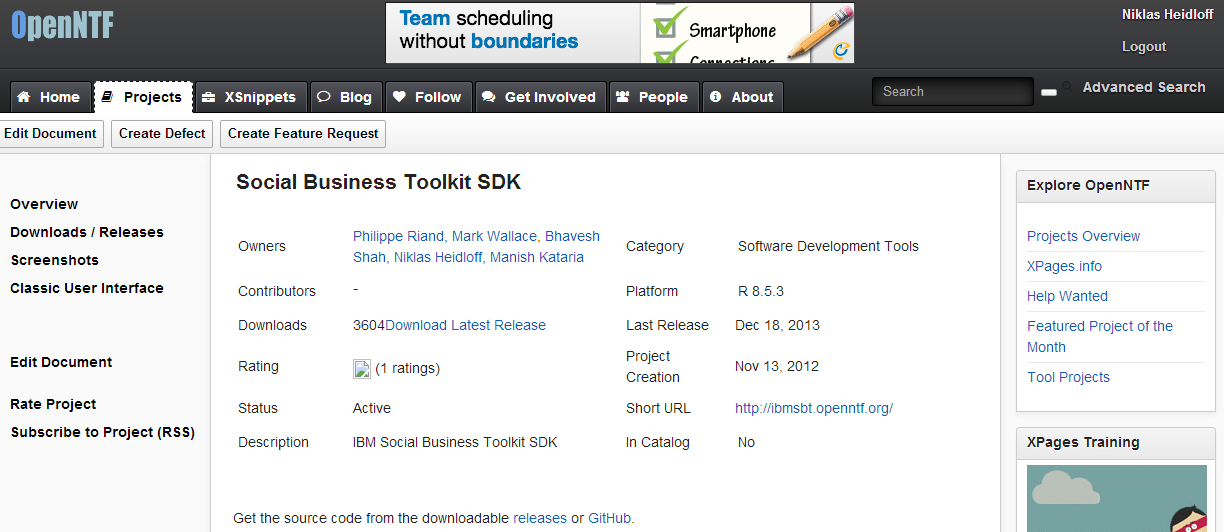The image size is (1224, 532).
Task: Click the chat bubbles icon on Get Involved
Action: click(489, 97)
